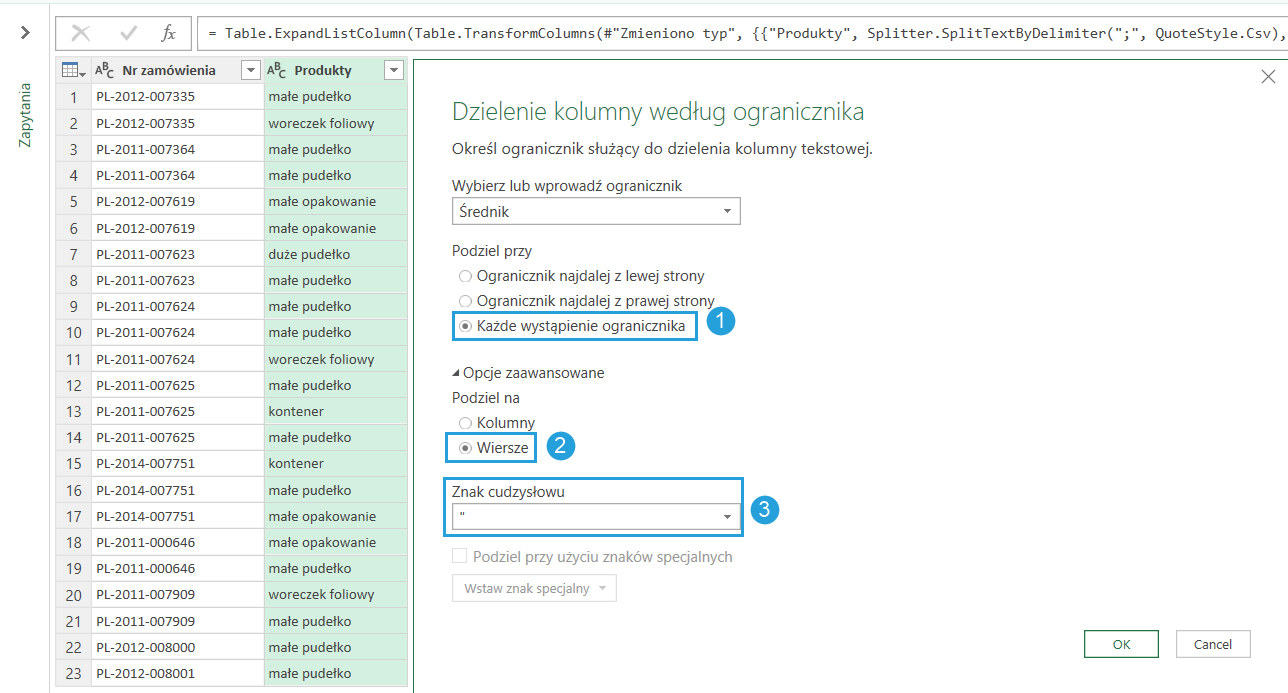Open the table menu icon in grid corner
Viewport: 1288px width, 693px height.
click(73, 70)
